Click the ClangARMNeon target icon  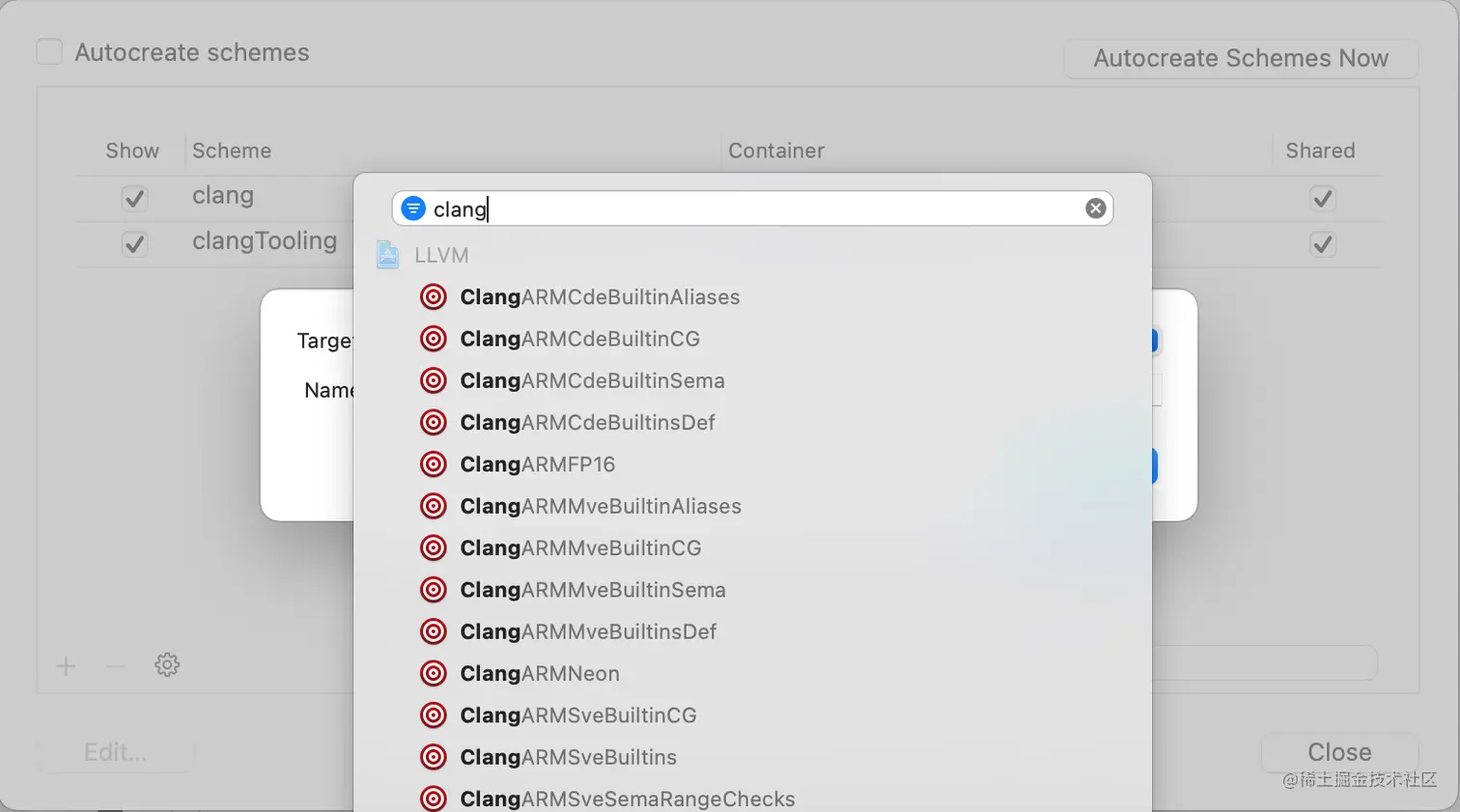click(434, 674)
